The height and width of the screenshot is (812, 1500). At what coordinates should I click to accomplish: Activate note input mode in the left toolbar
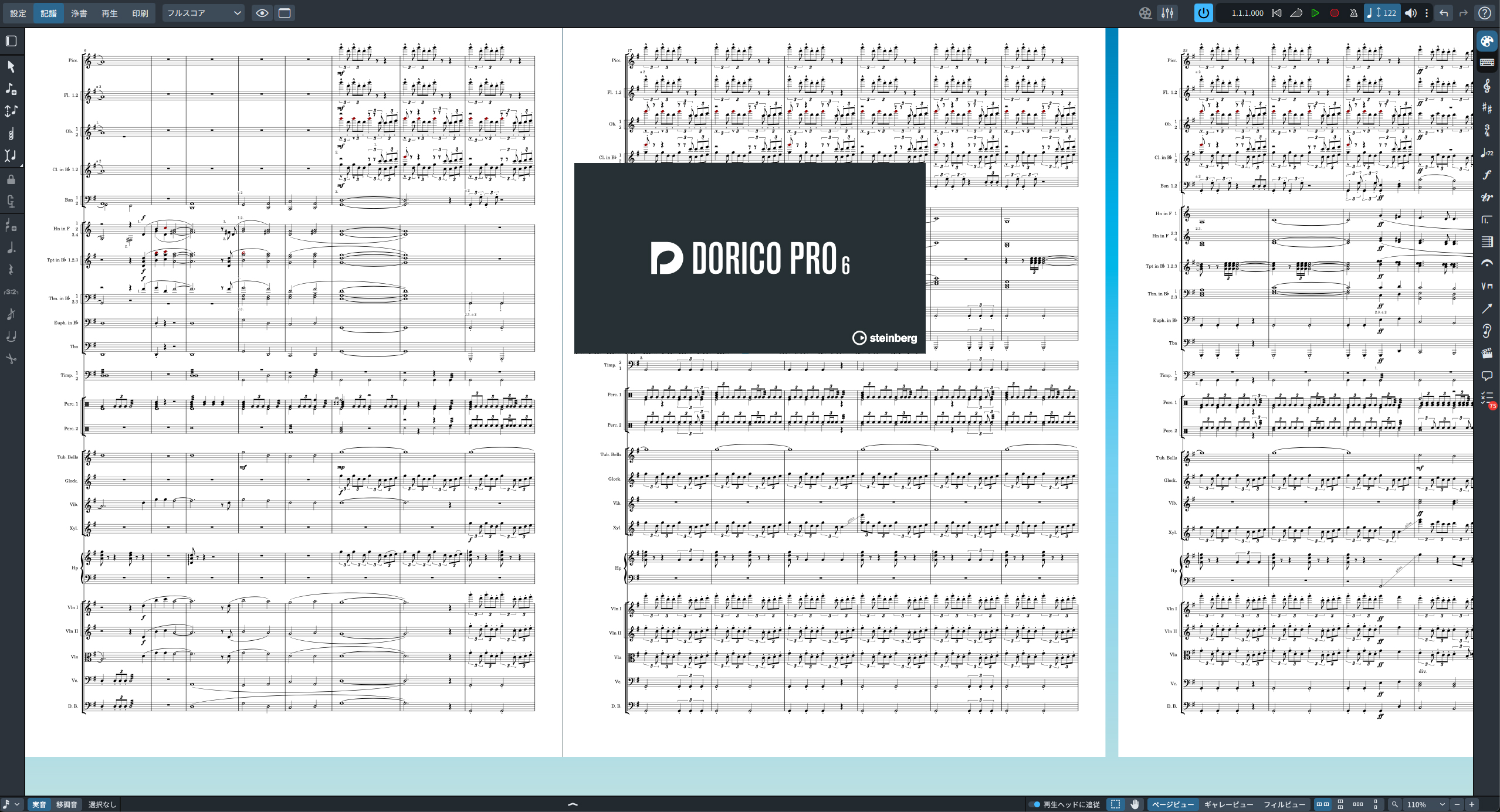tap(11, 89)
